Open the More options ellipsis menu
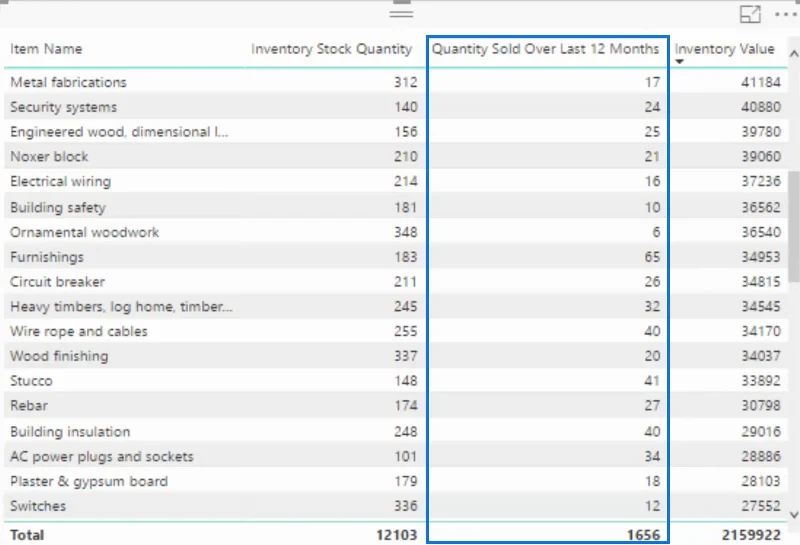The image size is (800, 545). coord(786,14)
